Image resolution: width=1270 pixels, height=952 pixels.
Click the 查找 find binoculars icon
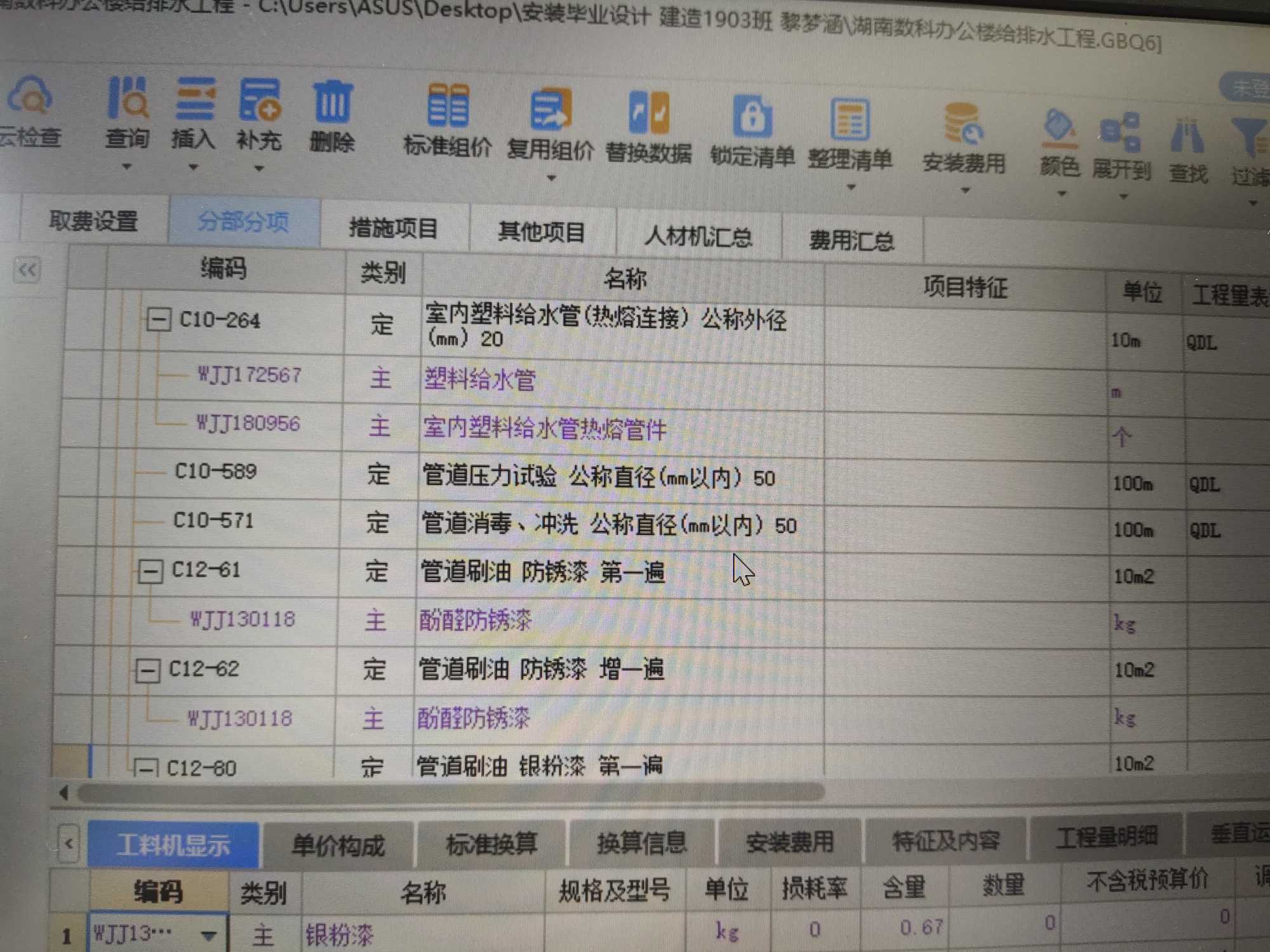(x=1187, y=135)
